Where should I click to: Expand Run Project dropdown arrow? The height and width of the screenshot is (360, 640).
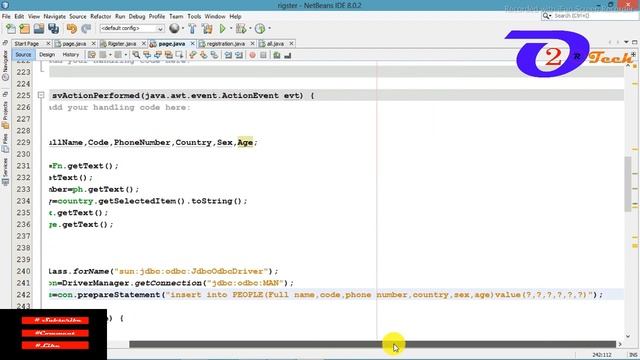231,28
